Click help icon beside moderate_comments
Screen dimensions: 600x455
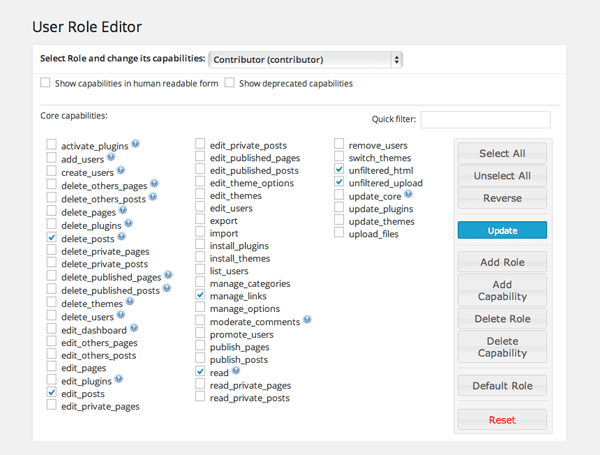click(x=307, y=320)
